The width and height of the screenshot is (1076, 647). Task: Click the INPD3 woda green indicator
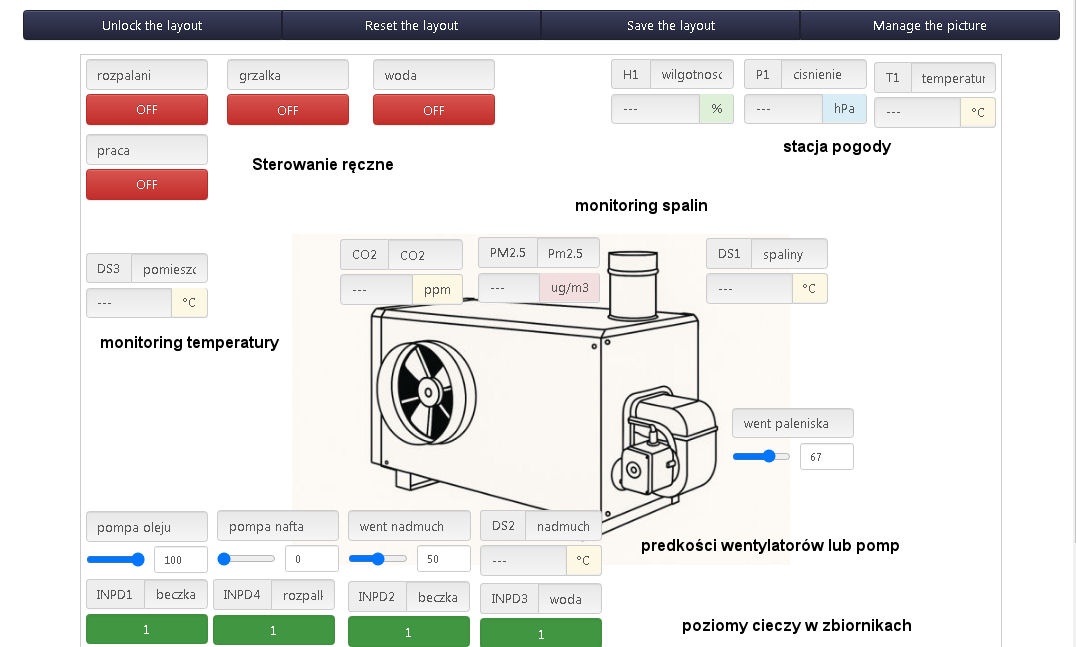click(x=541, y=633)
